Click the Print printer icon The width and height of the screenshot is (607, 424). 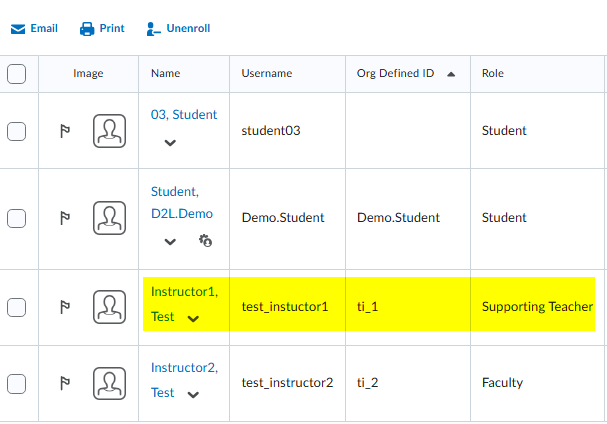click(87, 29)
